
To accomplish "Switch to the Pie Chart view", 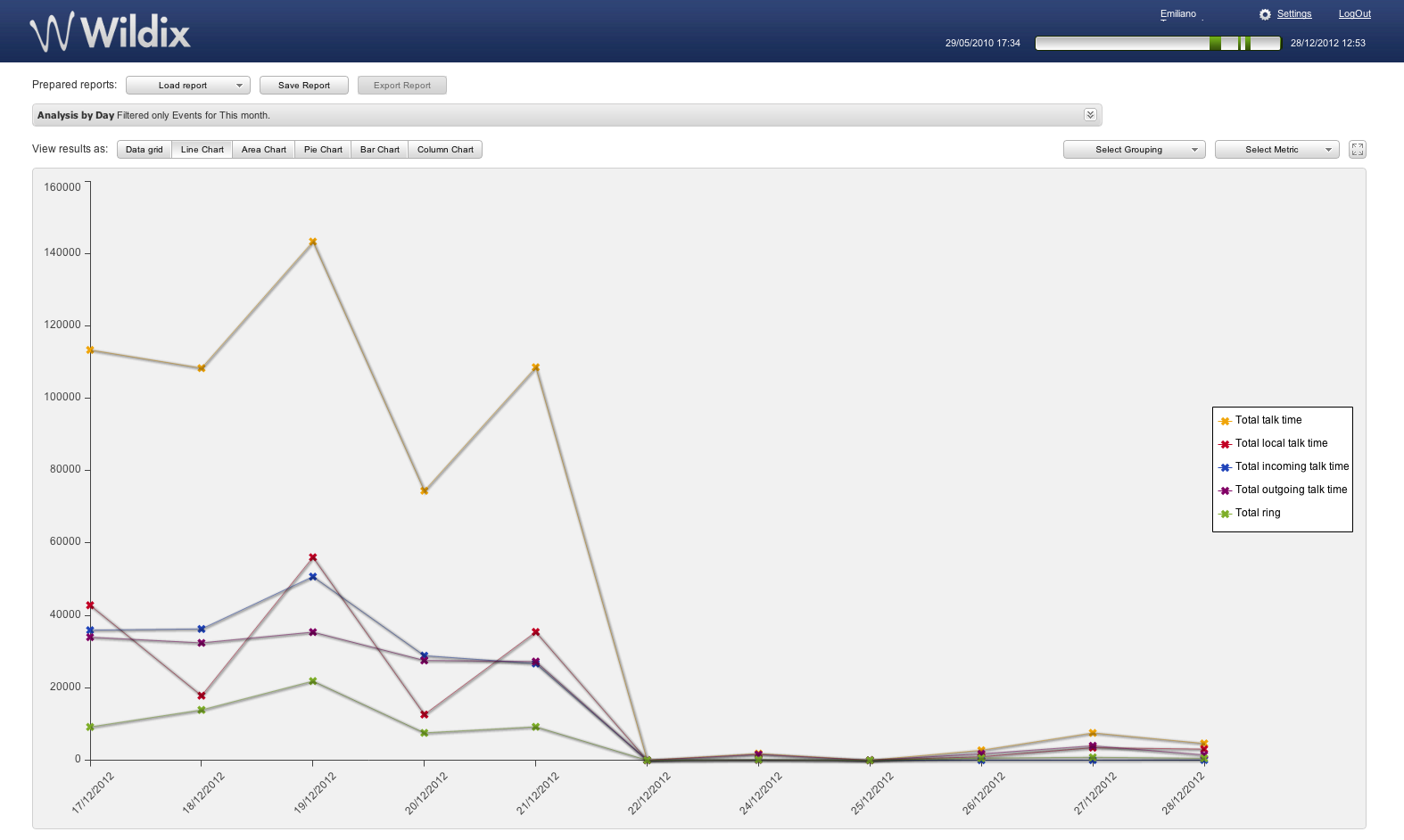I will point(323,150).
